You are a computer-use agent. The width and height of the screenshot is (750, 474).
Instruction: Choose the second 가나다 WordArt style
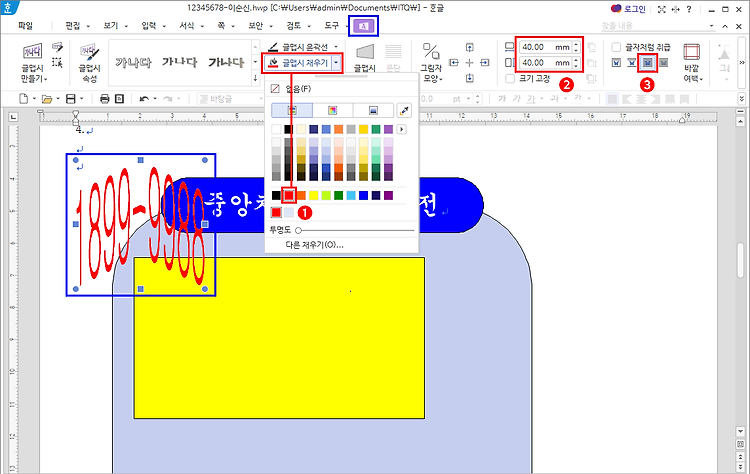pyautogui.click(x=179, y=62)
